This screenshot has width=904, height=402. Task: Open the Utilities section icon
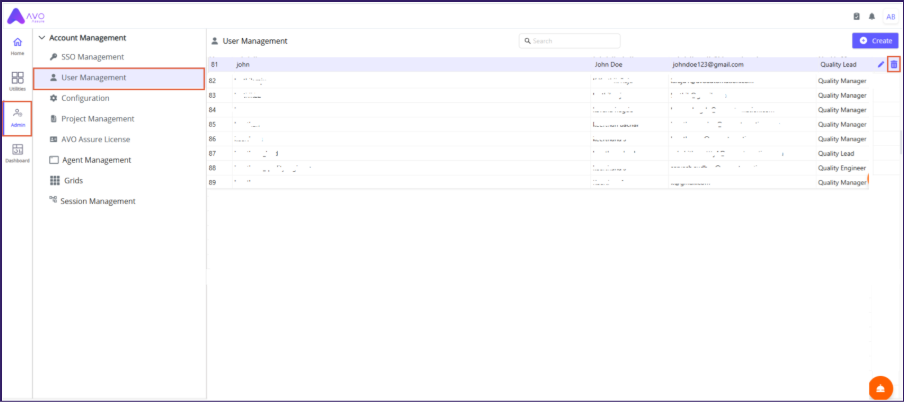click(17, 81)
